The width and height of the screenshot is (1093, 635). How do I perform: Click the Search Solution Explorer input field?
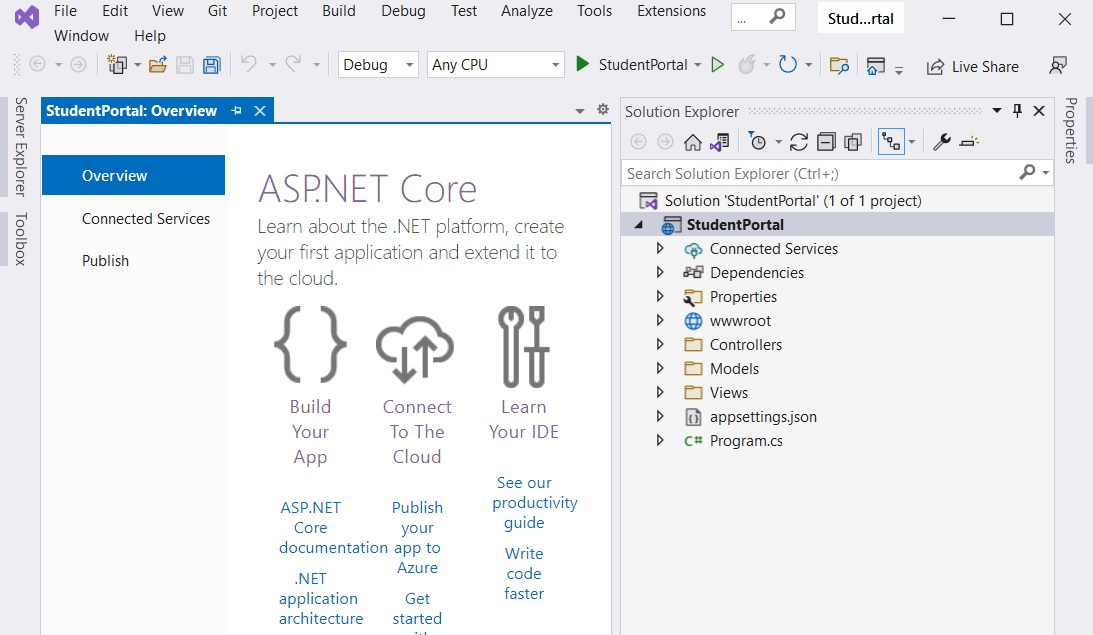tap(836, 174)
